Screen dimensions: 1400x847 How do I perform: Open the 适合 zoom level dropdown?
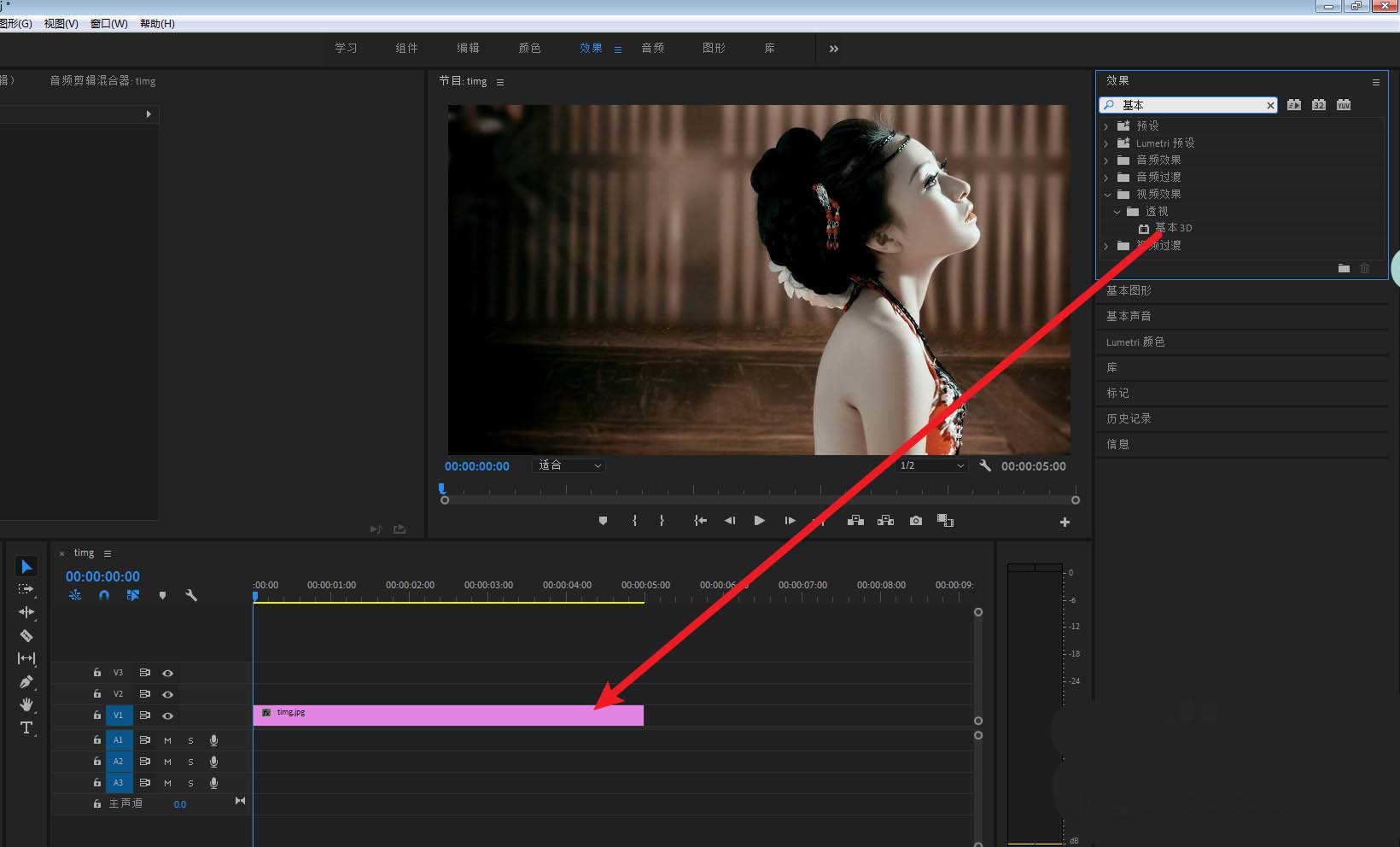coord(569,465)
